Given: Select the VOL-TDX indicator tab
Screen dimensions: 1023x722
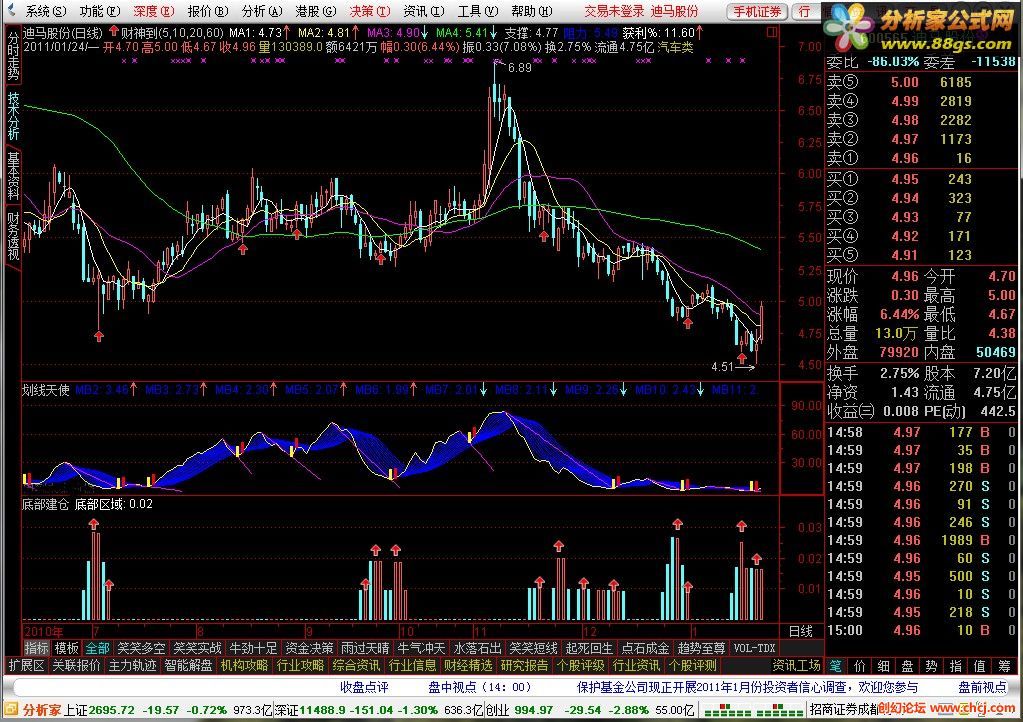Looking at the screenshot, I should (x=755, y=648).
